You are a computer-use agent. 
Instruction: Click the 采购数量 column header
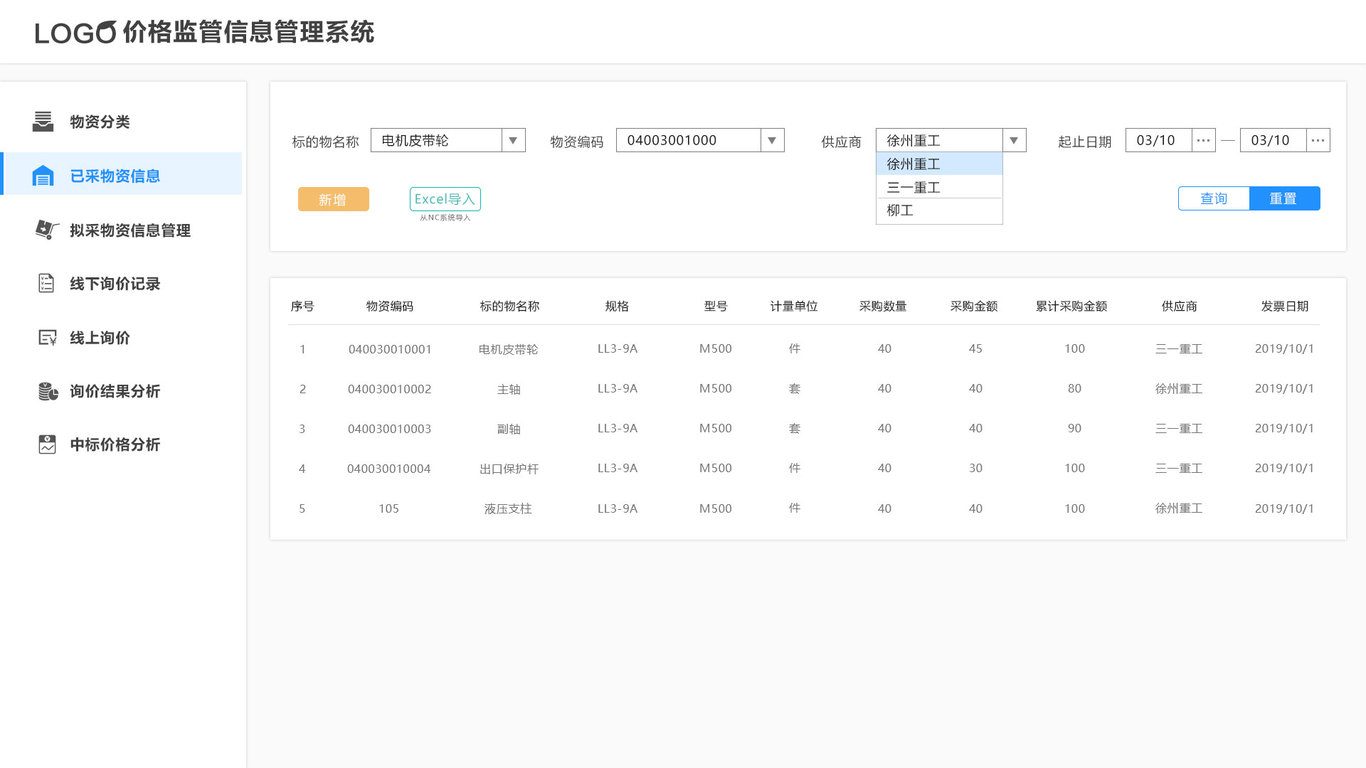click(883, 306)
